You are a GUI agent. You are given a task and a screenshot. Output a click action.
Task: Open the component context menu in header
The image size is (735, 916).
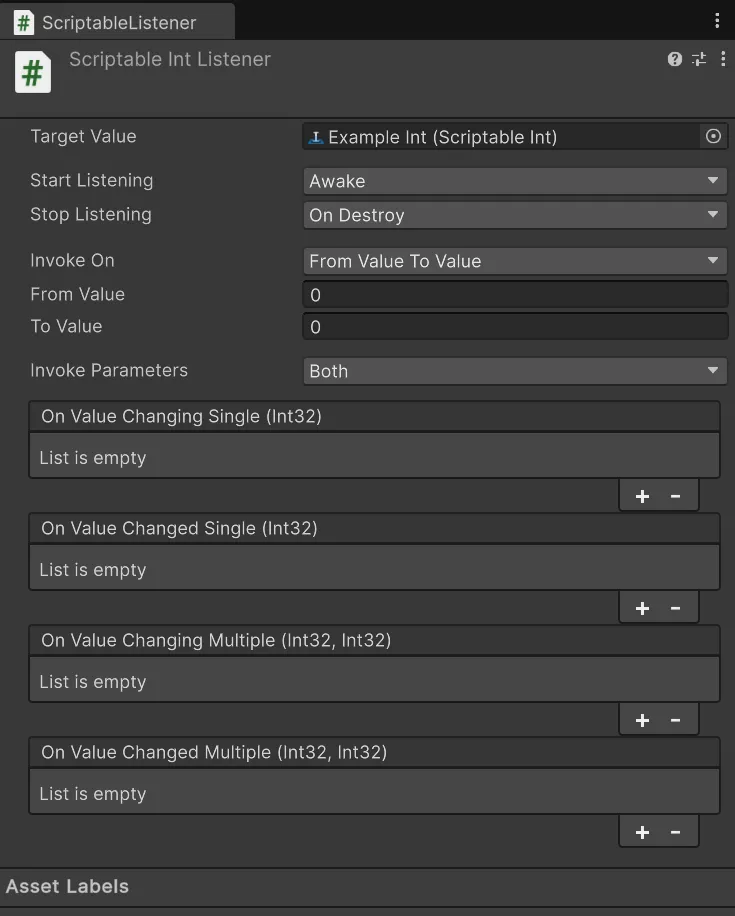pos(722,60)
